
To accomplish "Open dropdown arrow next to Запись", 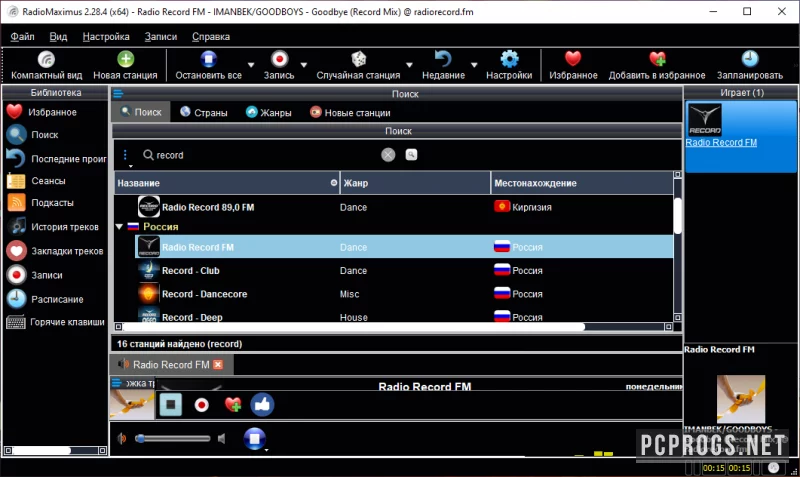I will tap(304, 65).
